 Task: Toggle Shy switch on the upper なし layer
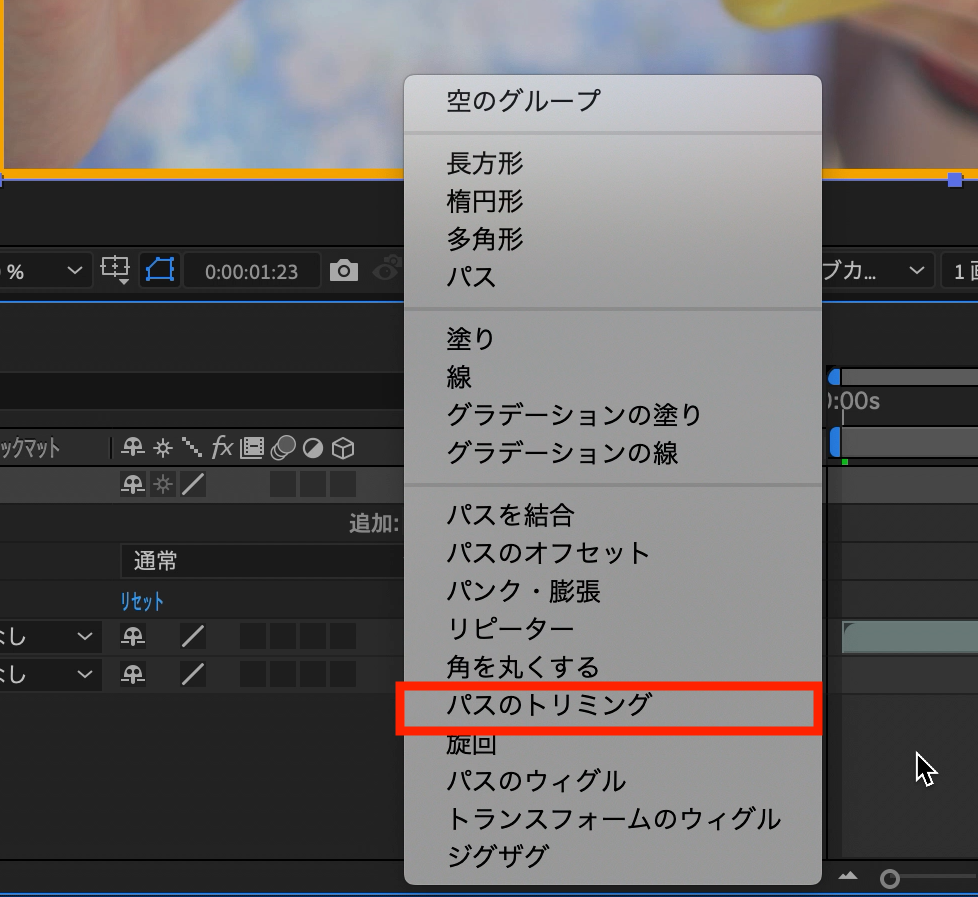click(x=133, y=637)
